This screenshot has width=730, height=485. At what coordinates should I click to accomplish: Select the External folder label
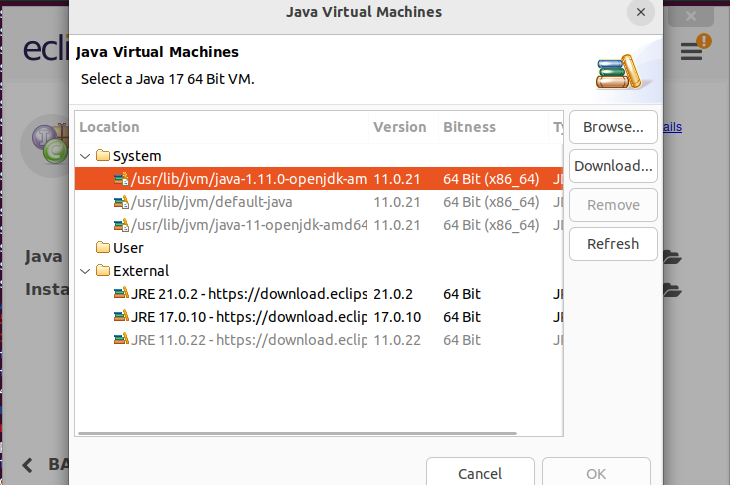[x=141, y=271]
